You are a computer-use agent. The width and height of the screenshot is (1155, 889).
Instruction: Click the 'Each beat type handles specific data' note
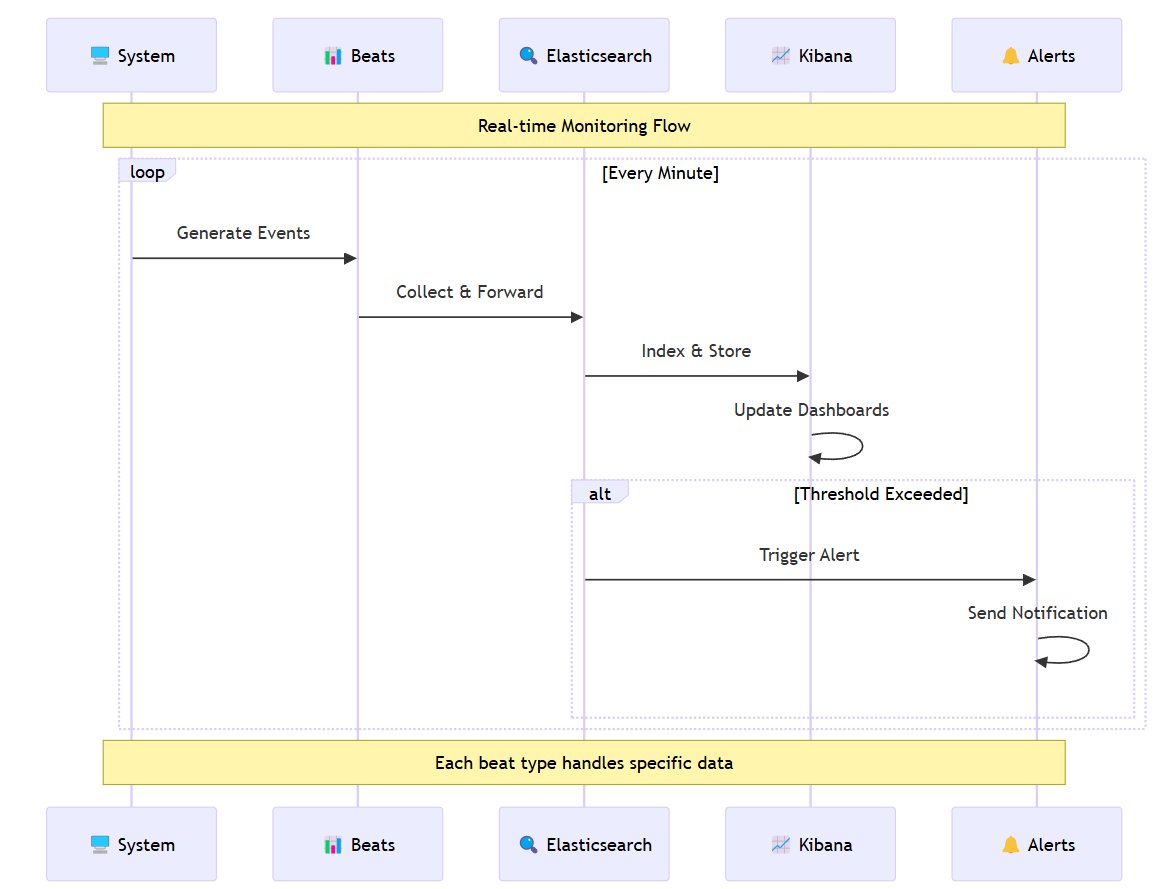pyautogui.click(x=584, y=762)
